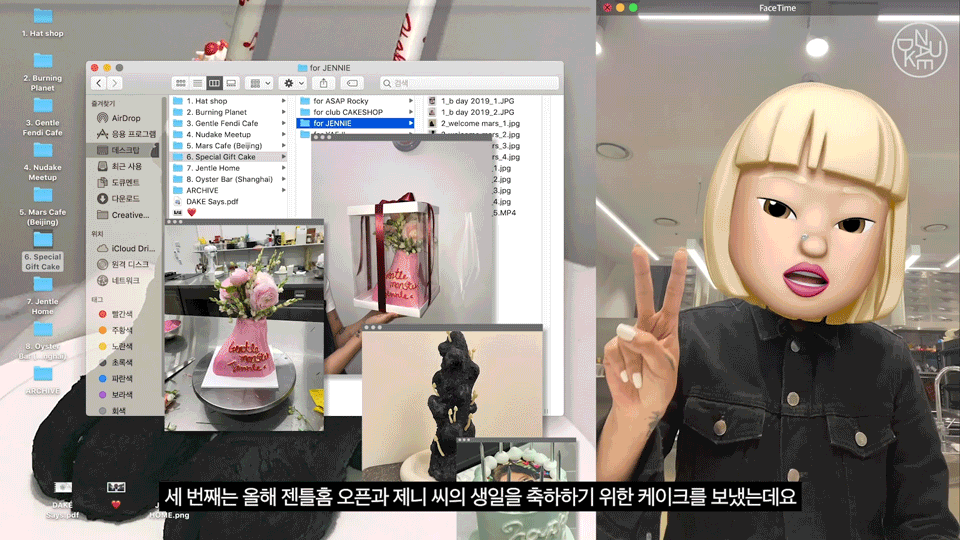This screenshot has height=540, width=960.
Task: Go back in Finder navigation
Action: (99, 83)
